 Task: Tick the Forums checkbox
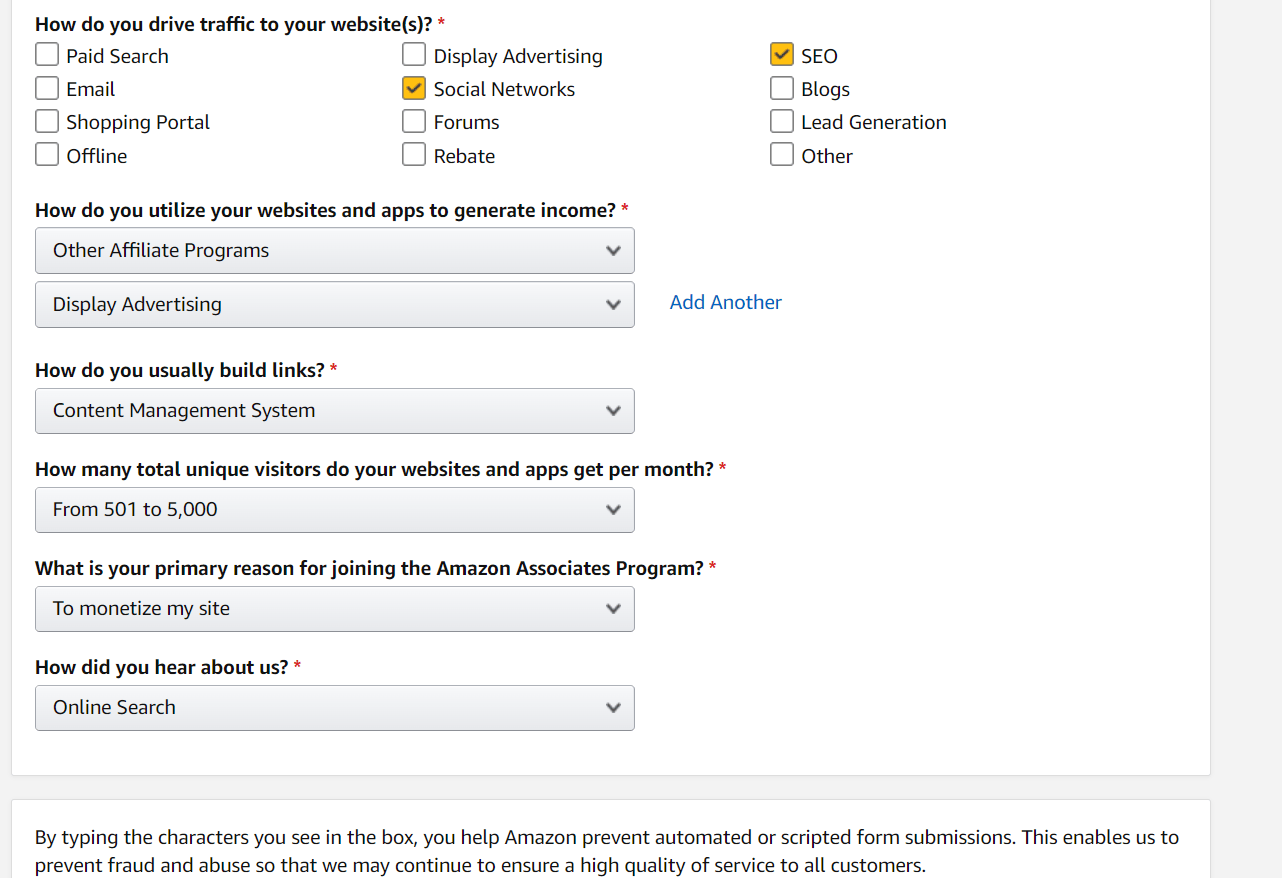(x=414, y=121)
